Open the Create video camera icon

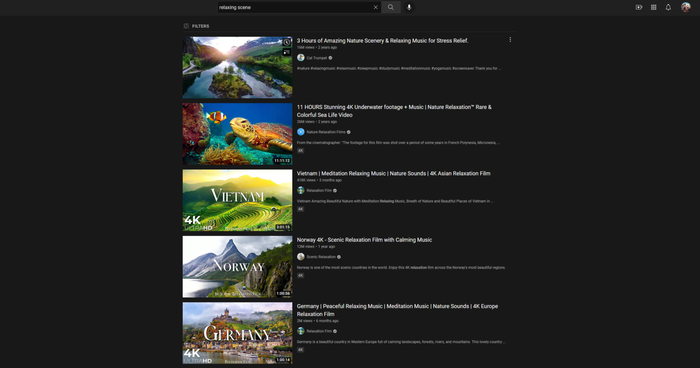coord(639,7)
